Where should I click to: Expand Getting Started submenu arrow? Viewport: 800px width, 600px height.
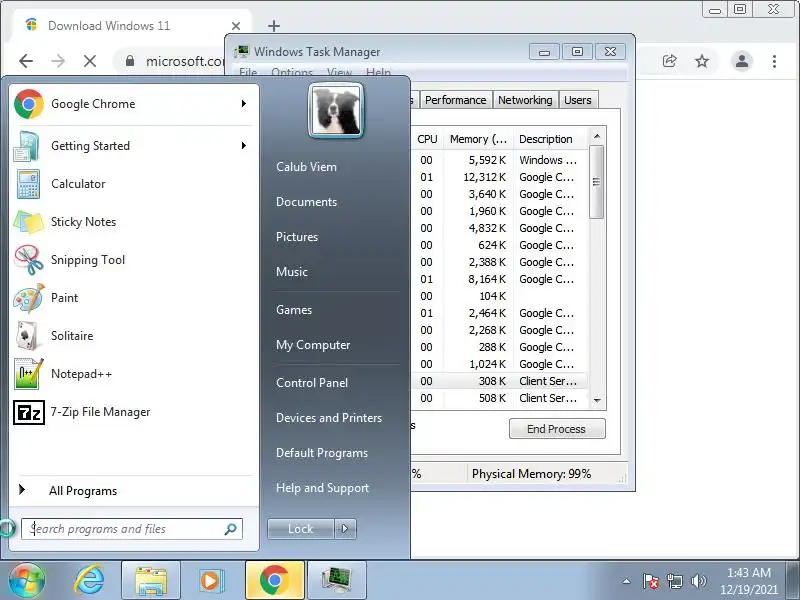244,145
